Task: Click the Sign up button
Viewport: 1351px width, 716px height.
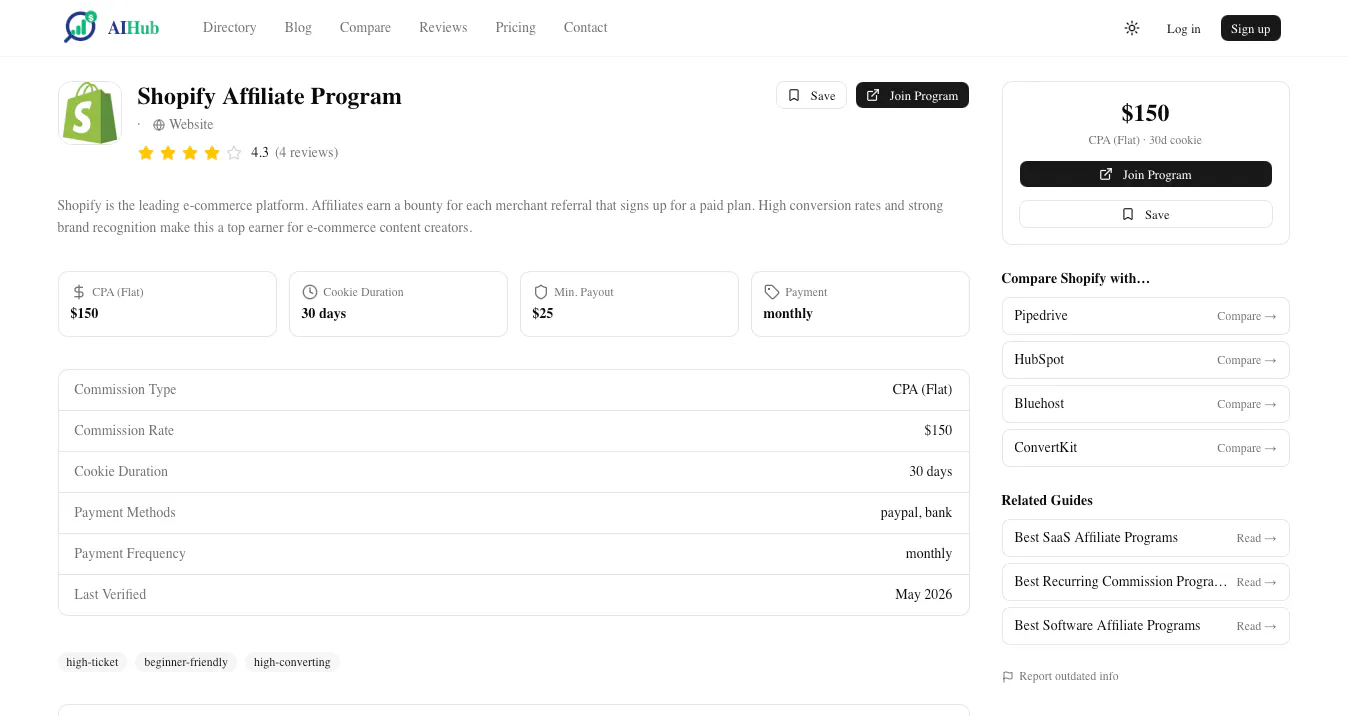Action: 1251,28
